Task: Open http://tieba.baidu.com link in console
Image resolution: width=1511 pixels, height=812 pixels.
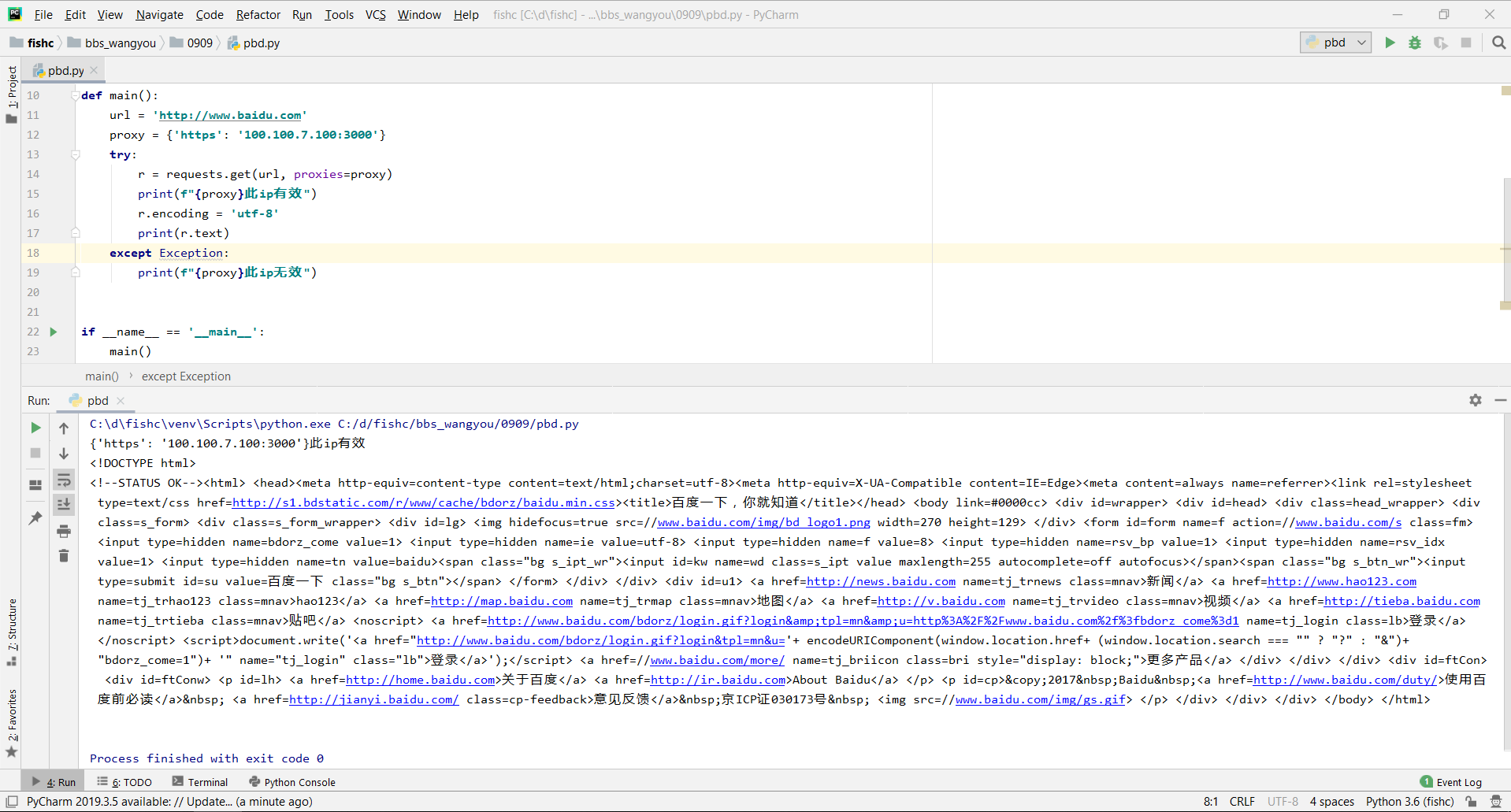Action: [1401, 601]
